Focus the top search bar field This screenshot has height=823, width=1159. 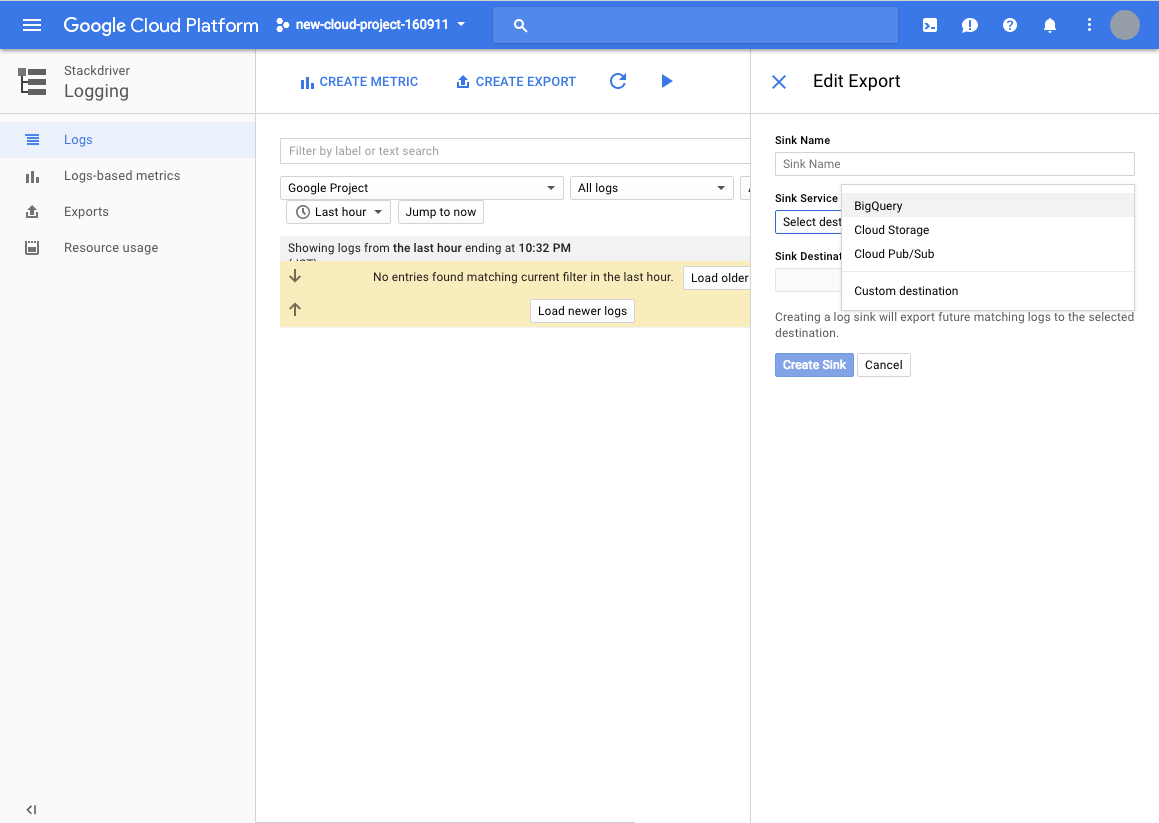pos(695,25)
